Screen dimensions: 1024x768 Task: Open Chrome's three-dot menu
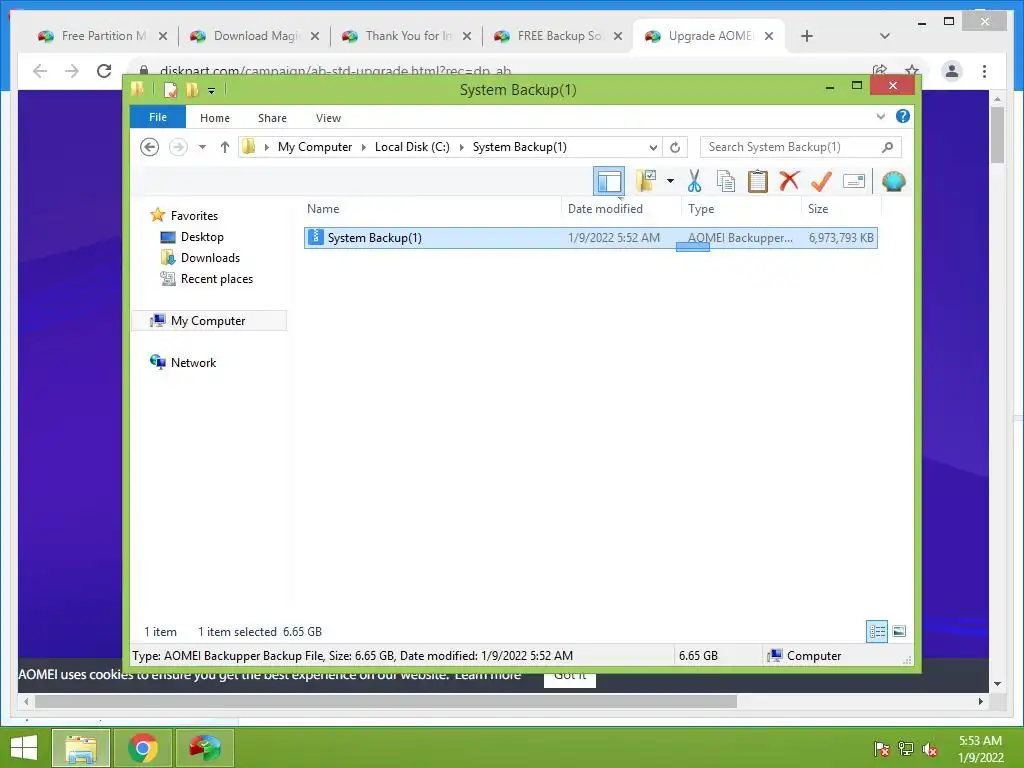[x=984, y=71]
